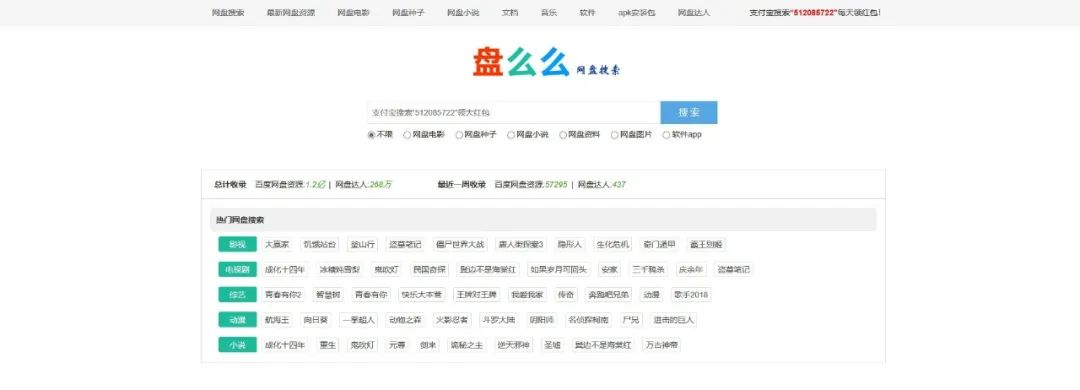Open the 元尊 tag
This screenshot has height=390, width=1080.
point(397,345)
